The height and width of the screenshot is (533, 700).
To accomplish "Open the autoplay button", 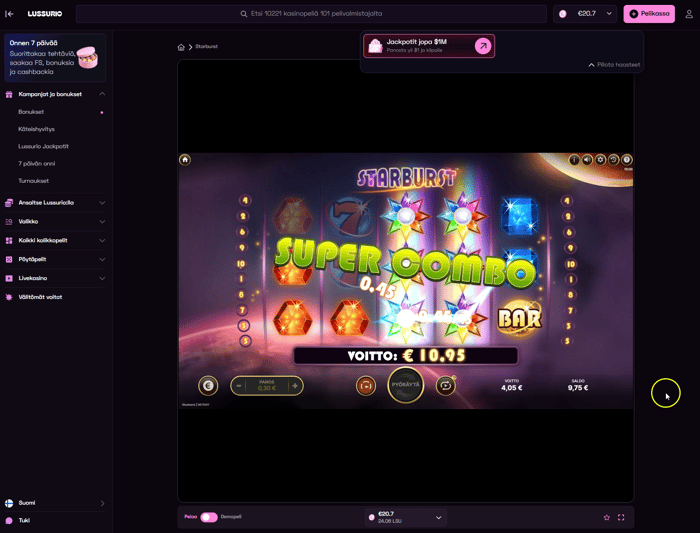I will pos(446,386).
